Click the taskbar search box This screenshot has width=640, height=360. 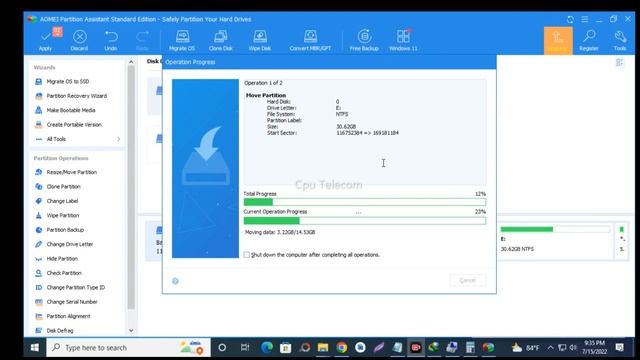(x=128, y=348)
